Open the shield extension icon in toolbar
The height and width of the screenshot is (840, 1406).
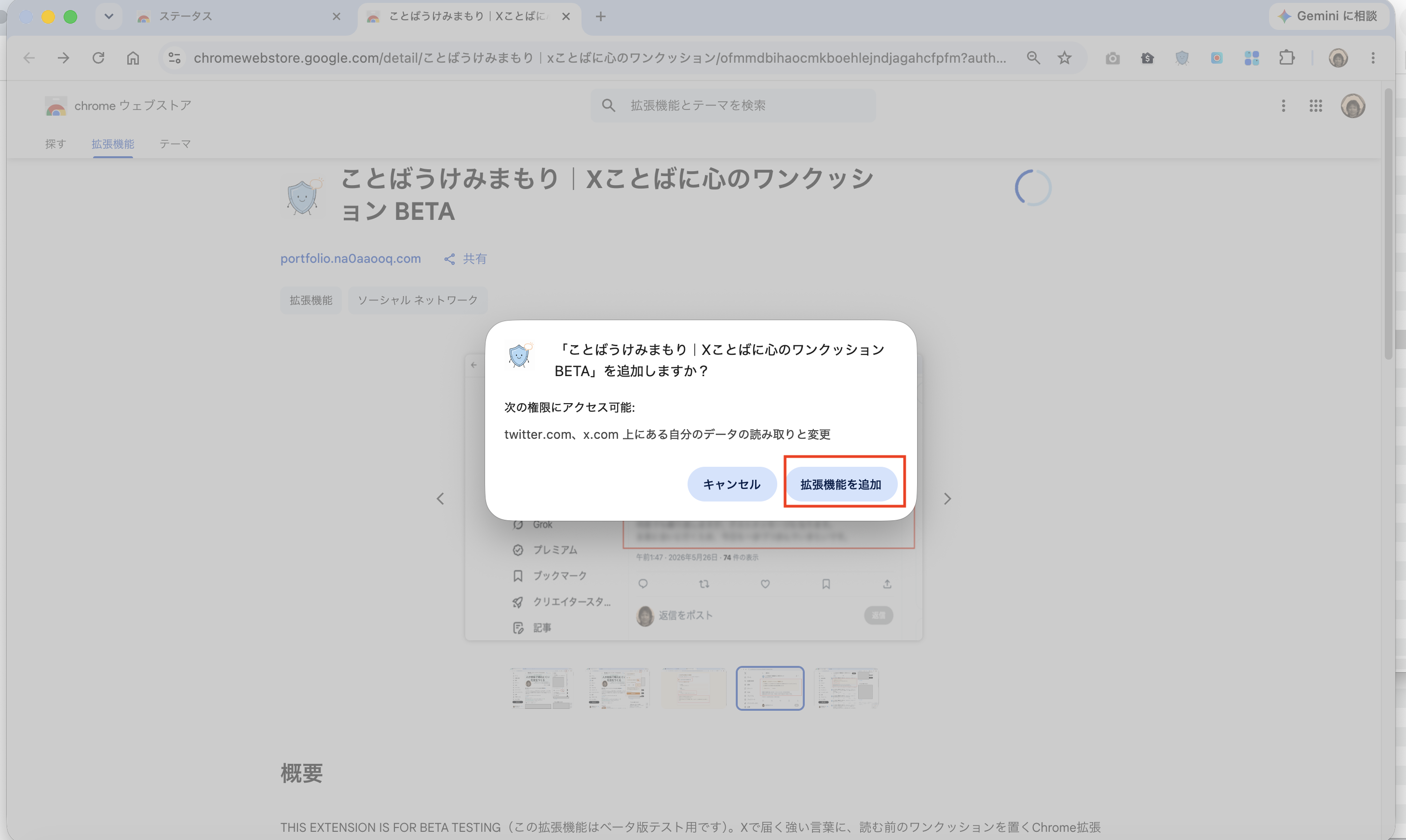(x=1182, y=58)
